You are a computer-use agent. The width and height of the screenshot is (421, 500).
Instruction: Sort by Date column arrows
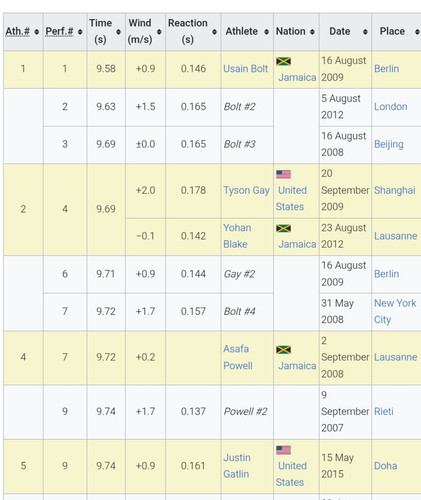(365, 32)
